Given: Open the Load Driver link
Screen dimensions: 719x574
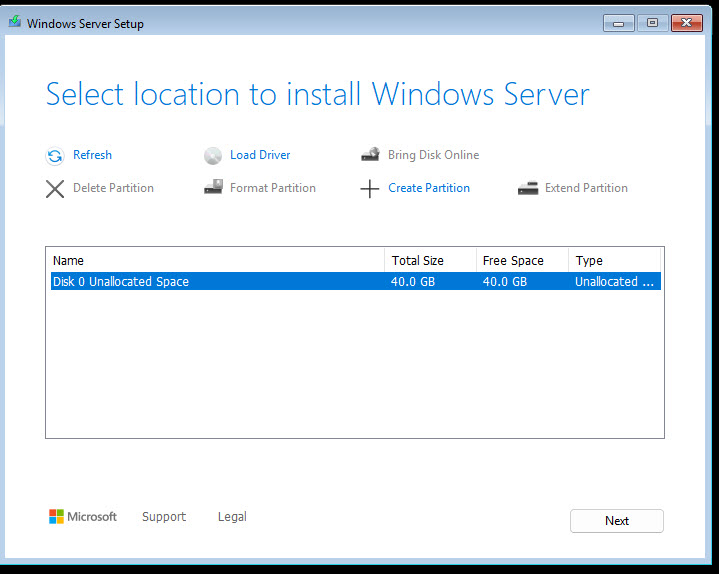Looking at the screenshot, I should point(260,155).
